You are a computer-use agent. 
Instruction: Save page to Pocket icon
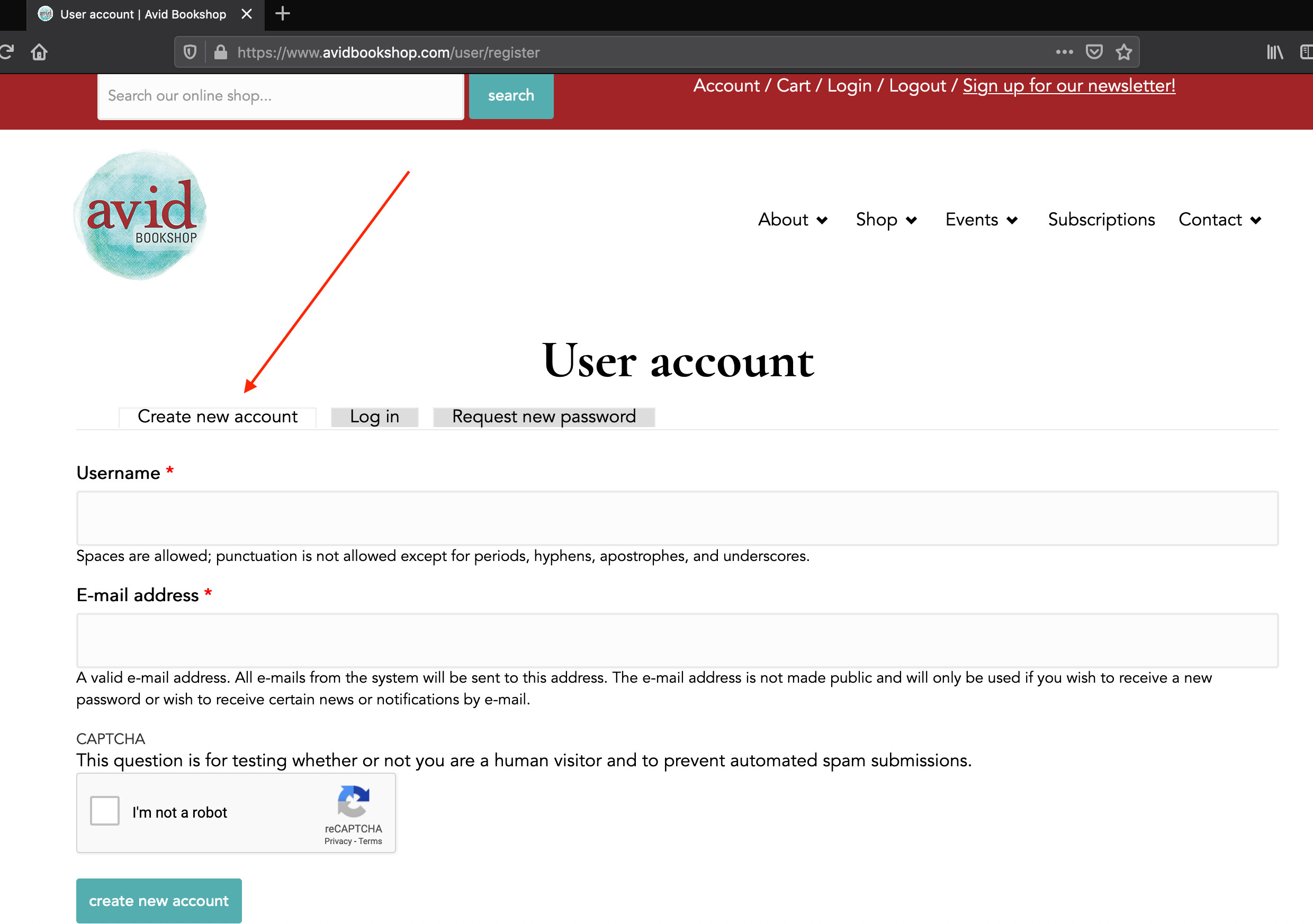(x=1094, y=52)
